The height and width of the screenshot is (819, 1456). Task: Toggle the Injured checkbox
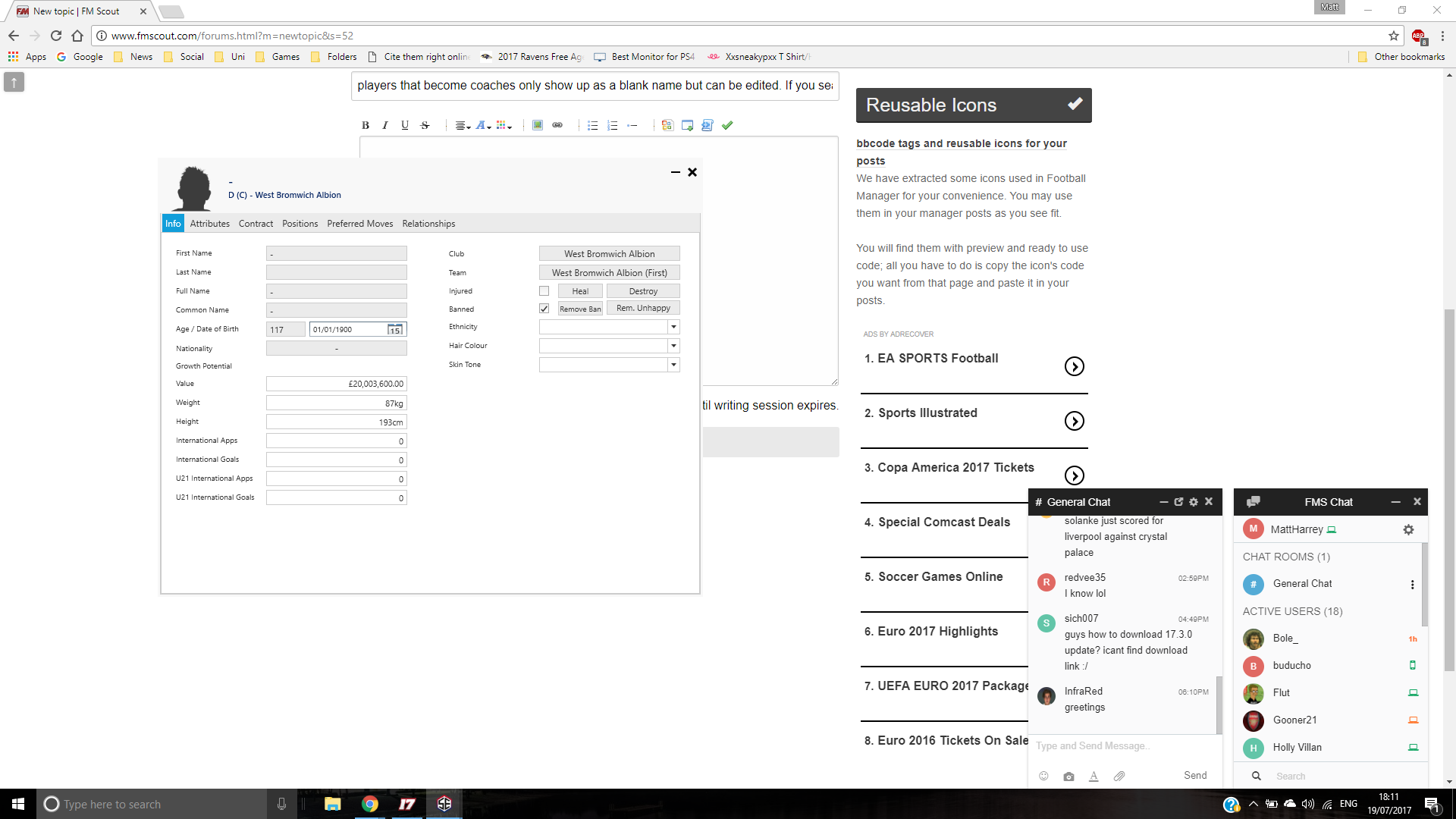coord(544,291)
